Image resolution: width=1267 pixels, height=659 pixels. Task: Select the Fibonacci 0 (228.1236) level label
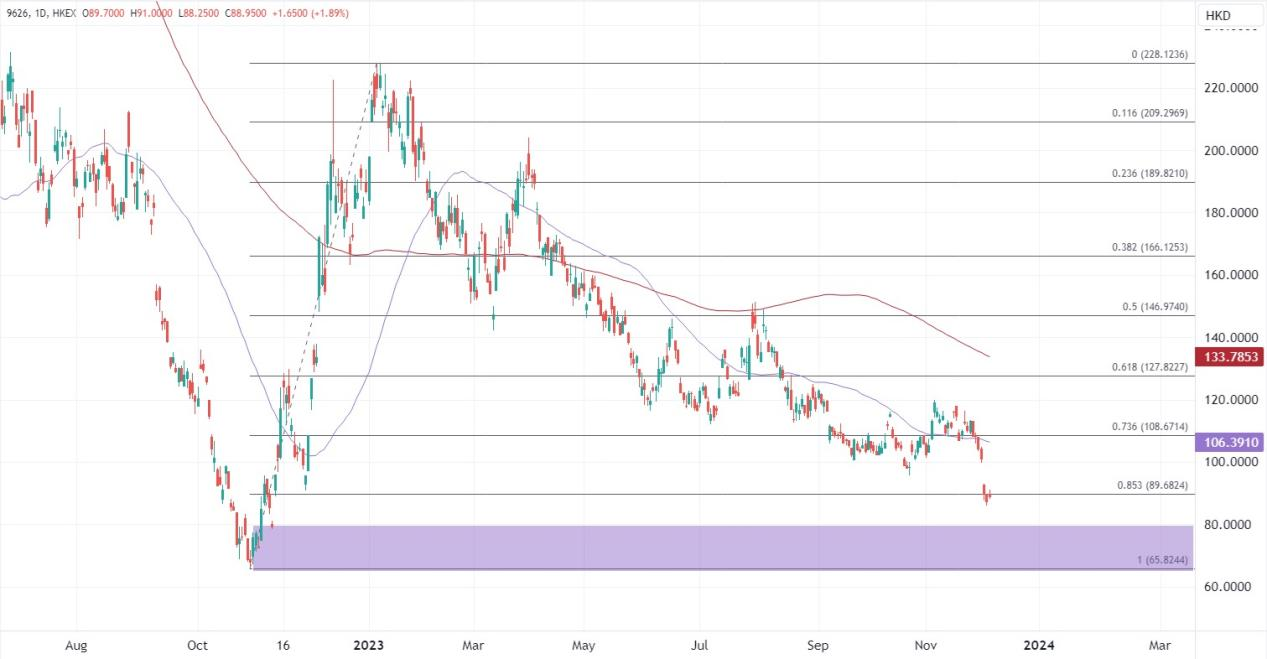[x=1160, y=55]
